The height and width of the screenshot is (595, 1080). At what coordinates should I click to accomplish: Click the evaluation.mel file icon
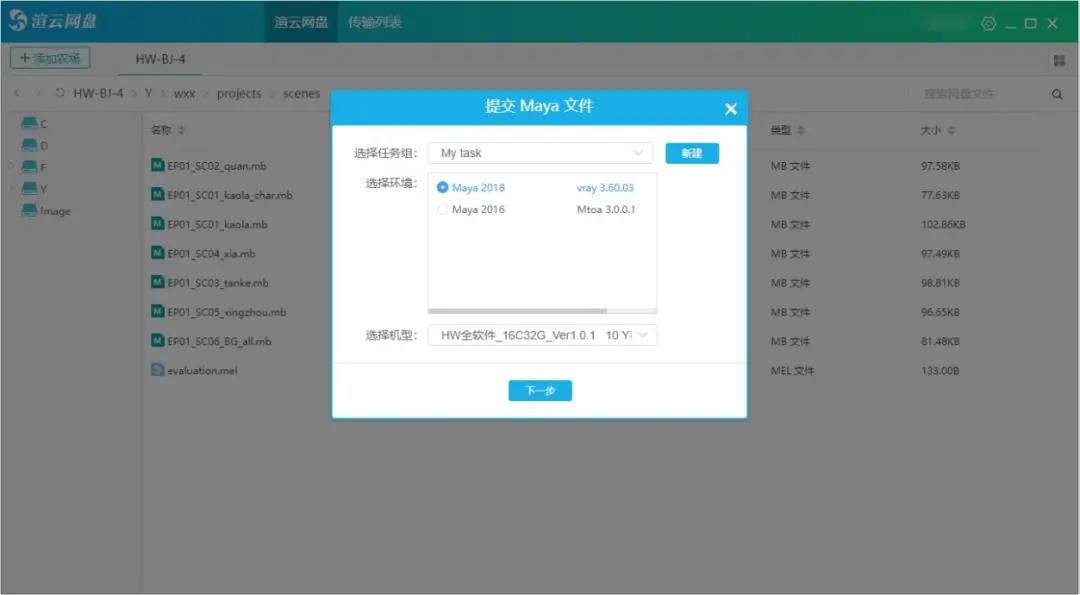(157, 370)
